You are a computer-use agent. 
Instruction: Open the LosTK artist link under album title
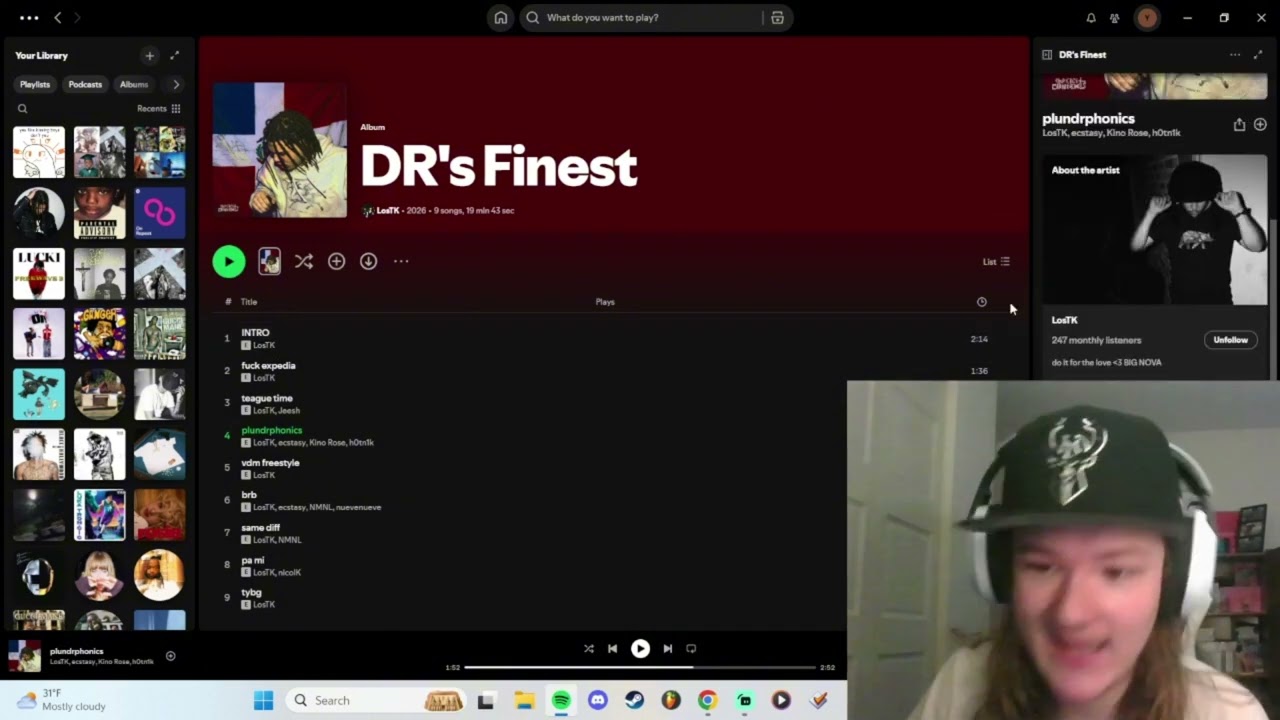[387, 211]
